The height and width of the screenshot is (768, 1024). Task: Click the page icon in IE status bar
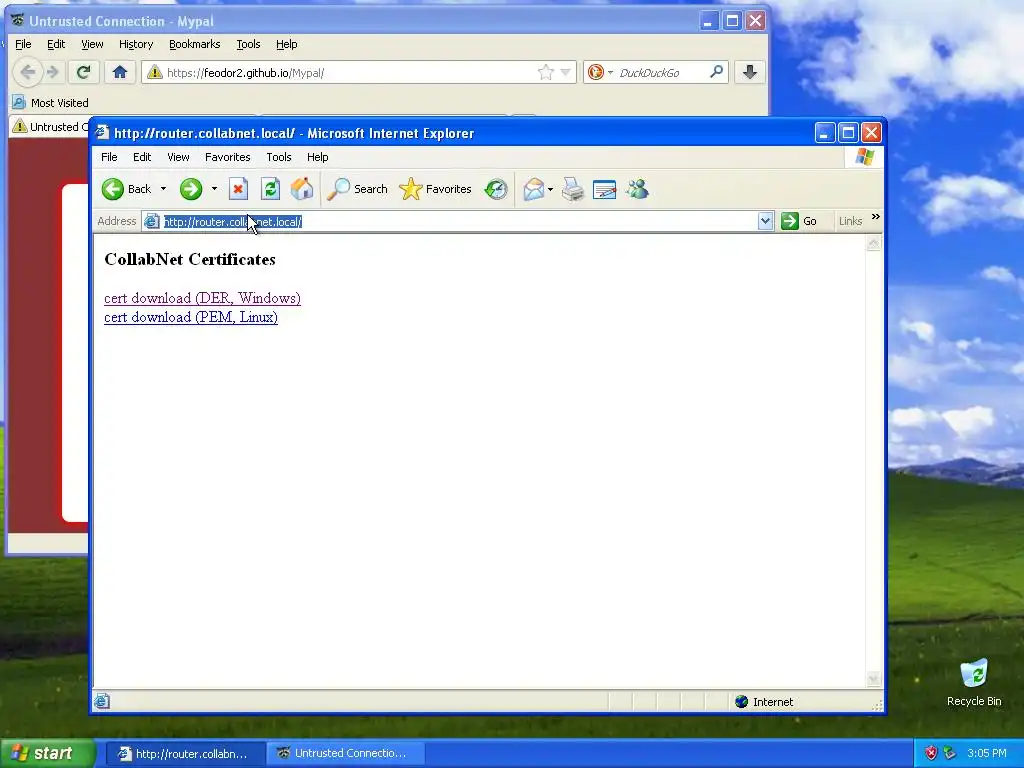pos(102,702)
